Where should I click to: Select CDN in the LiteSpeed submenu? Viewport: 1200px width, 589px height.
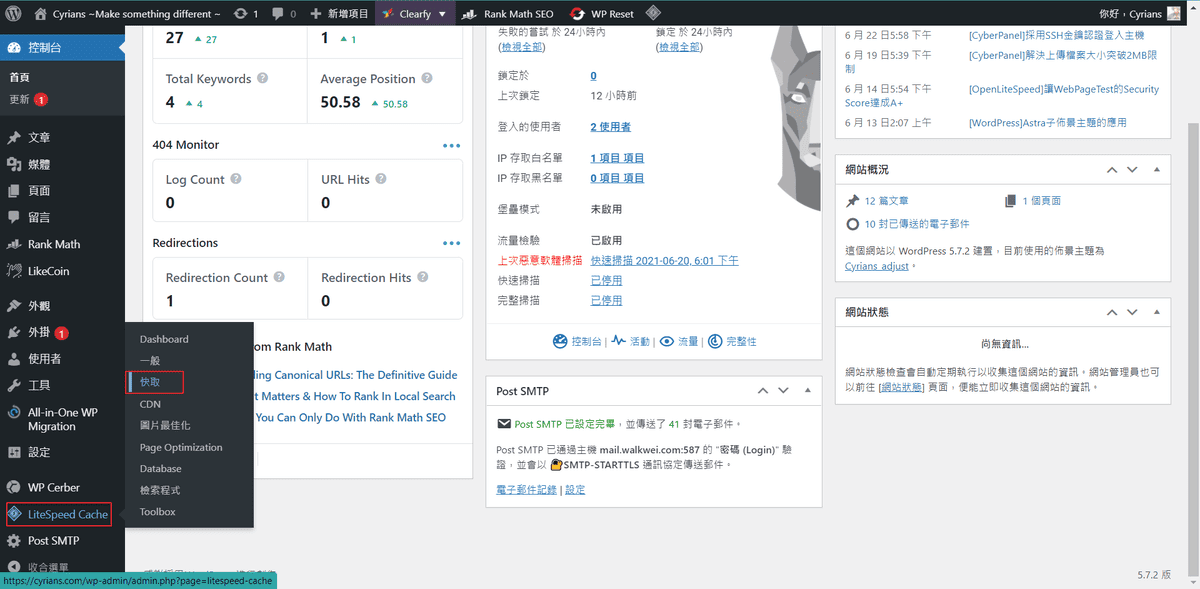pyautogui.click(x=150, y=404)
